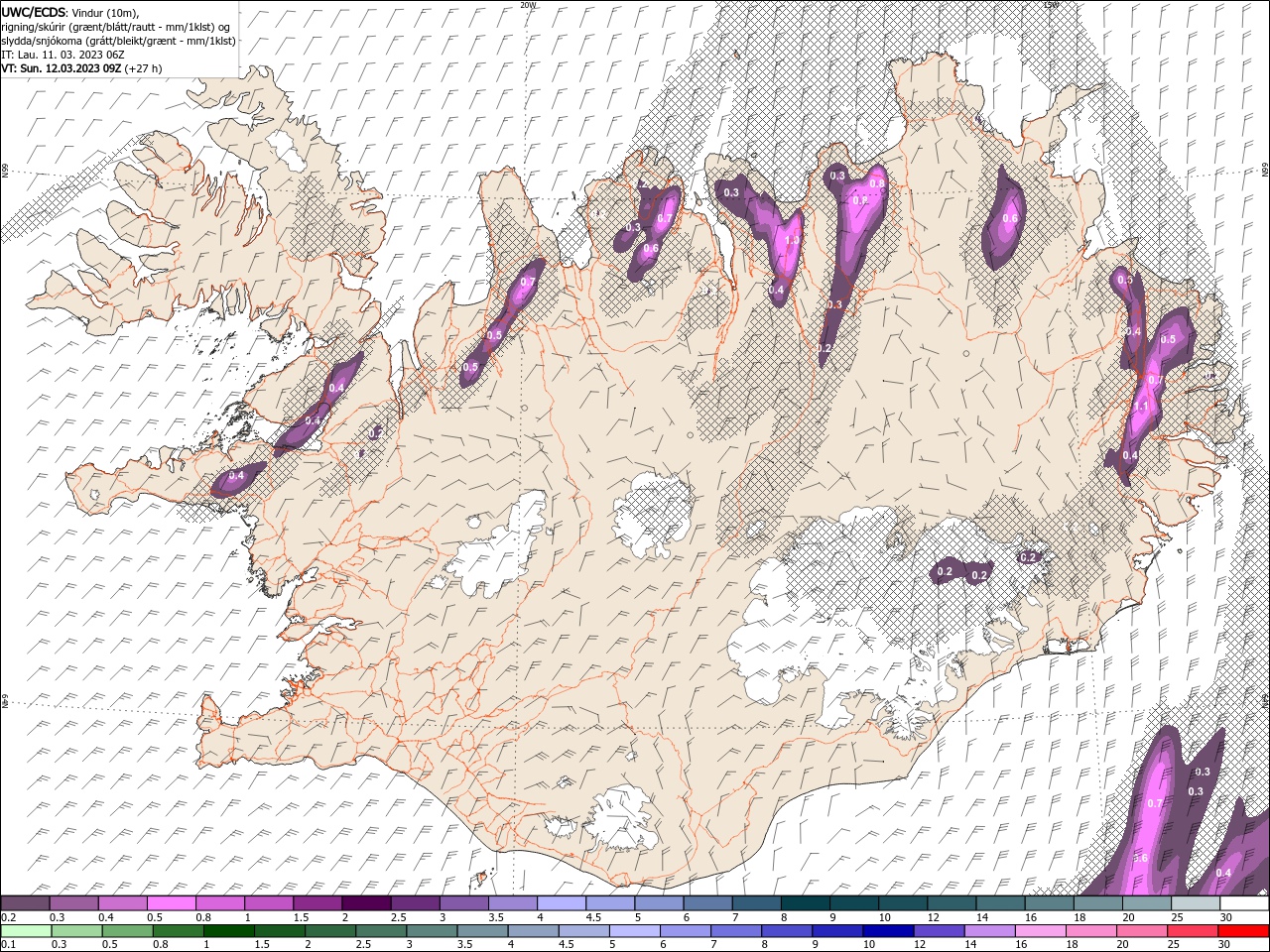Click the pale green swatch at 0.1, bottom row
Screen dimensions: 1270x952
coord(25,931)
